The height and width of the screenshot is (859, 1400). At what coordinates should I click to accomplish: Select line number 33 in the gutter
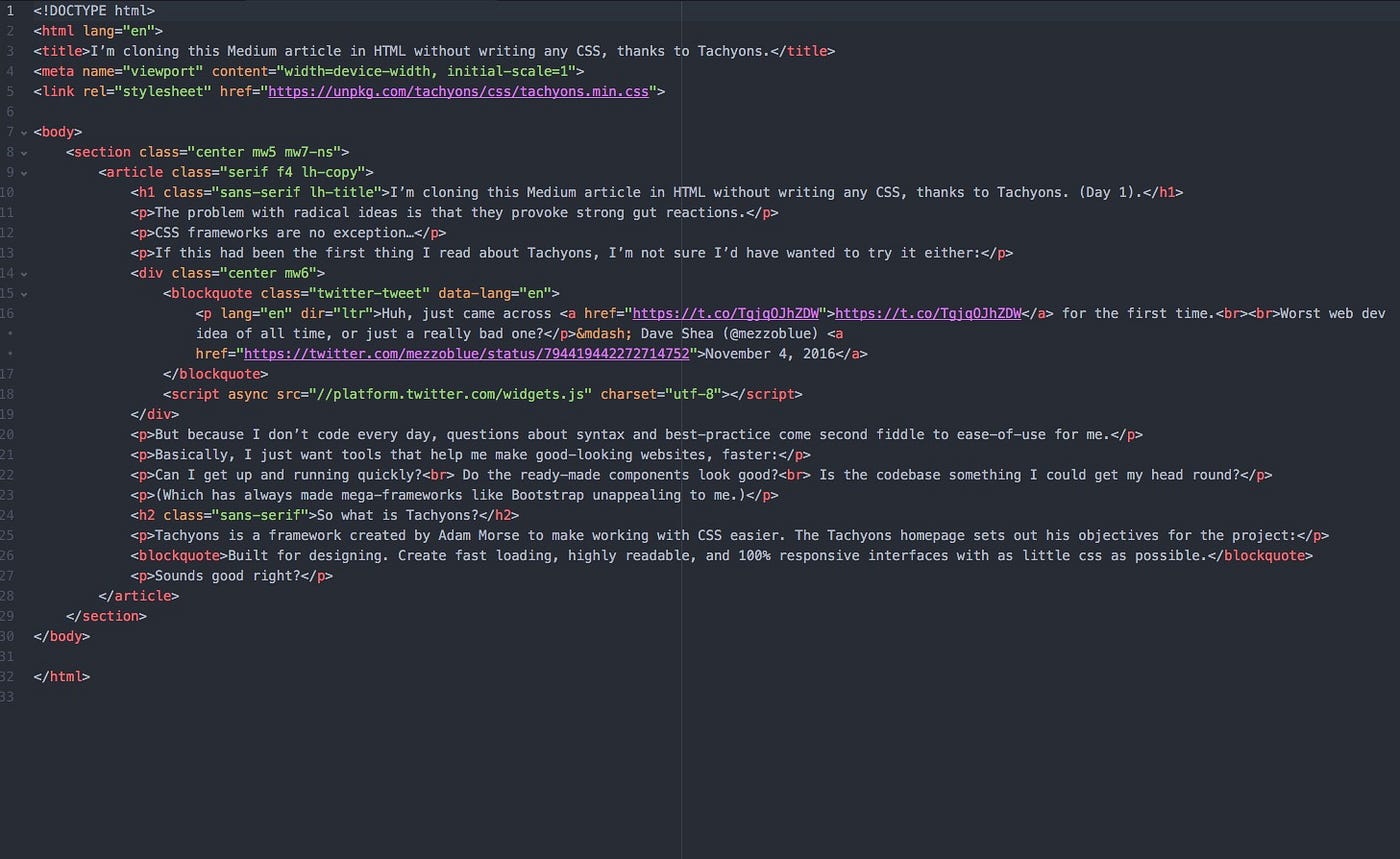point(9,696)
